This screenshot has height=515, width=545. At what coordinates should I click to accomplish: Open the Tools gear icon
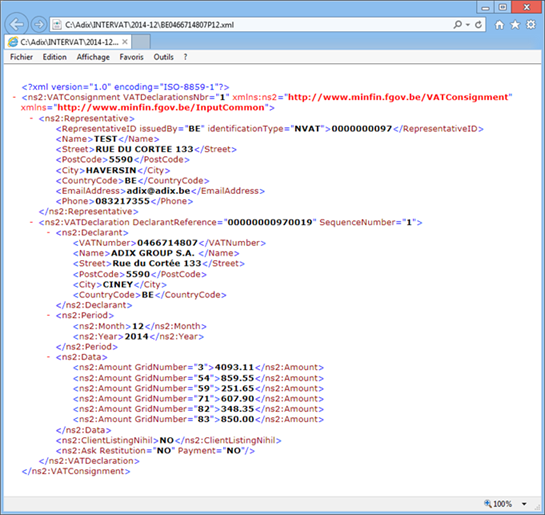[x=531, y=25]
